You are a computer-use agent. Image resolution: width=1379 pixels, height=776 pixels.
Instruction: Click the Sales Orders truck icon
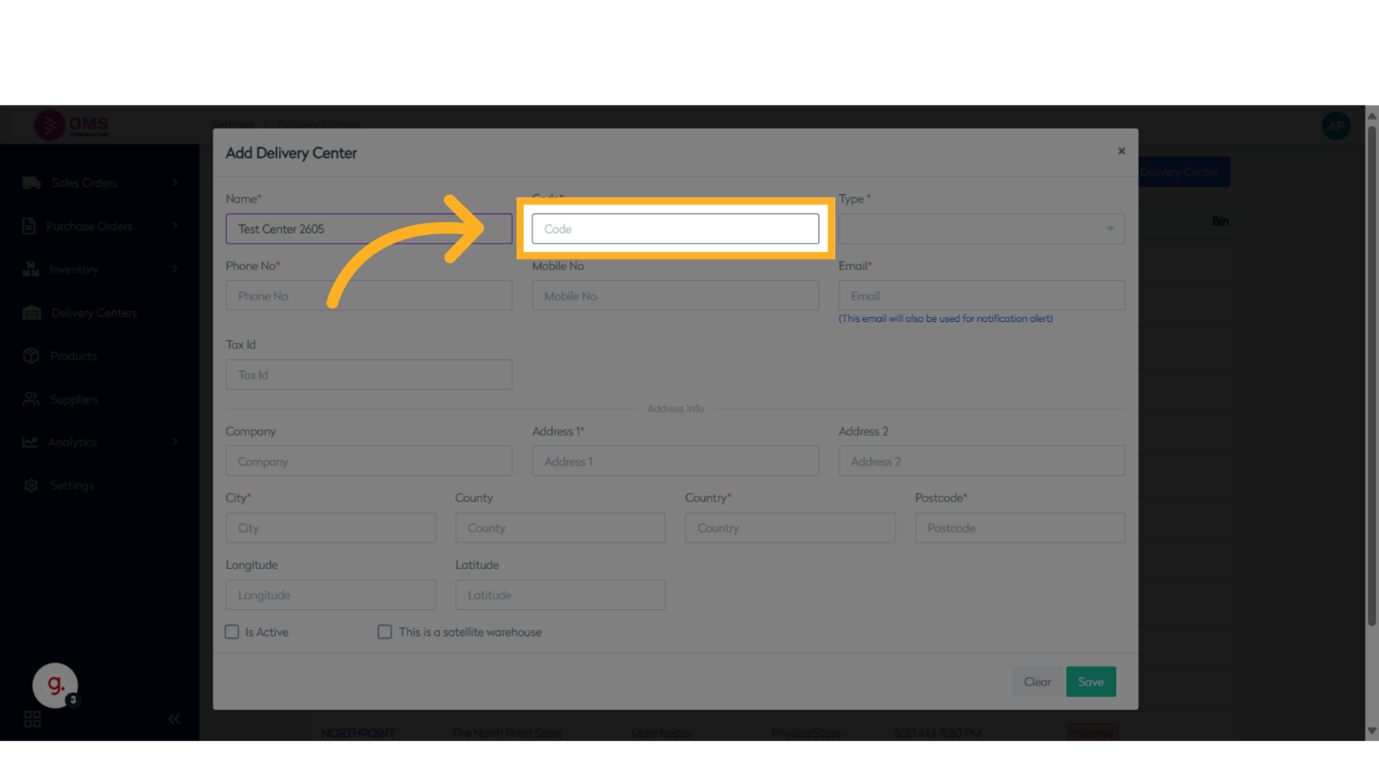[32, 183]
